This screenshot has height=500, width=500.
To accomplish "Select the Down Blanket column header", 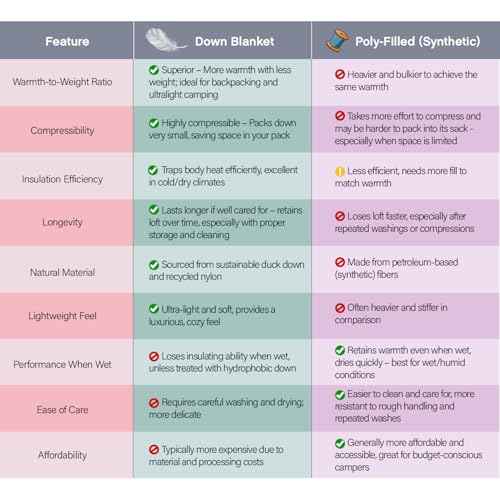I will click(234, 42).
